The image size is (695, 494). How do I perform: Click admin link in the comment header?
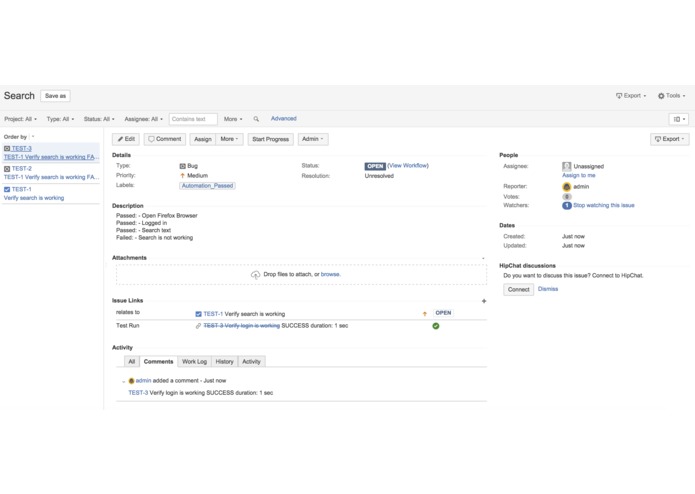point(143,381)
